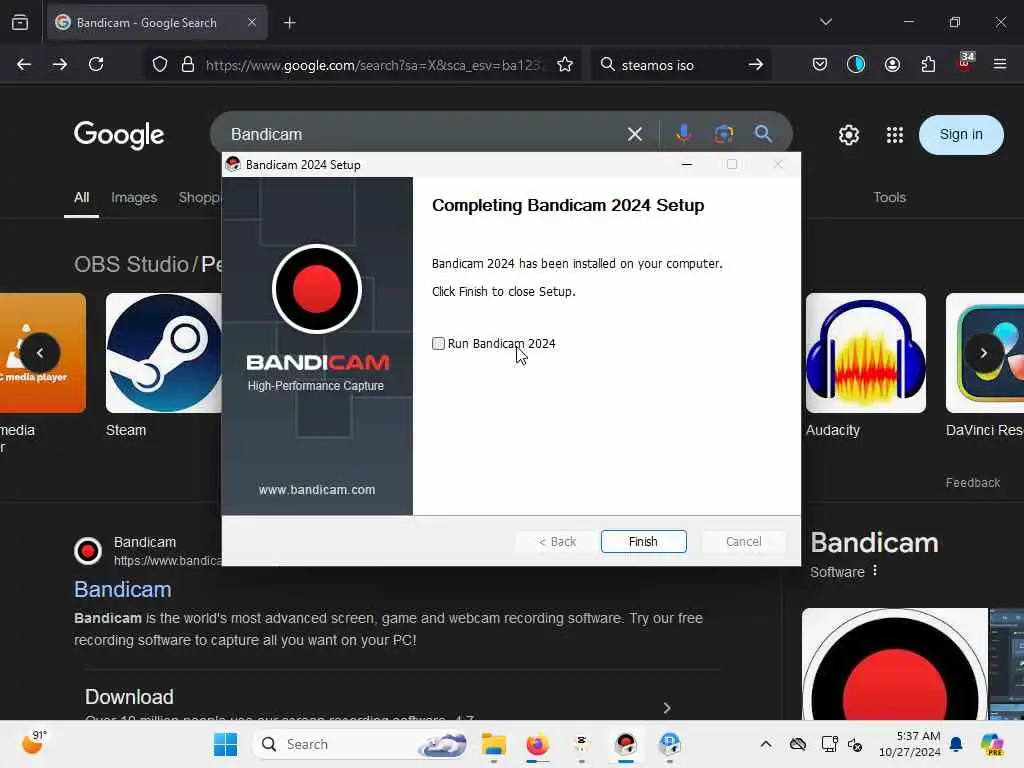
Task: Check the Run Bandicam 2024 checkbox
Action: [x=438, y=344]
